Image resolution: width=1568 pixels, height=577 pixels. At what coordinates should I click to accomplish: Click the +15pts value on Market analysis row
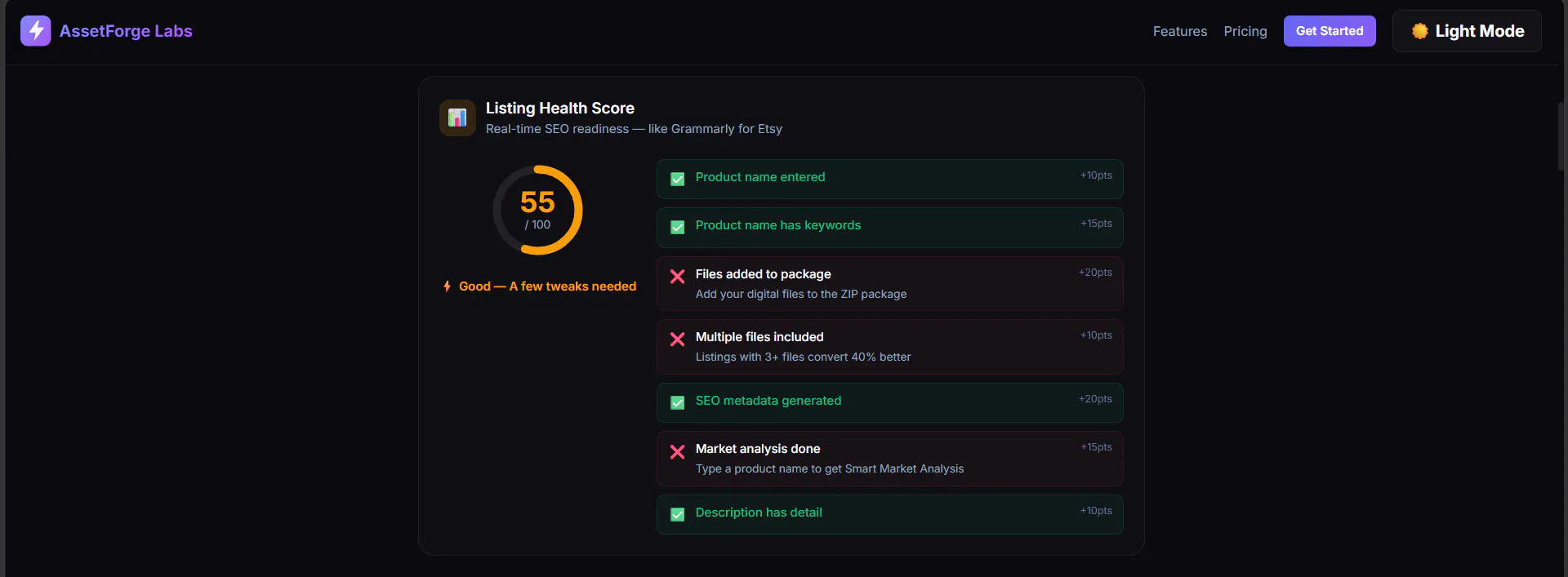click(1096, 447)
